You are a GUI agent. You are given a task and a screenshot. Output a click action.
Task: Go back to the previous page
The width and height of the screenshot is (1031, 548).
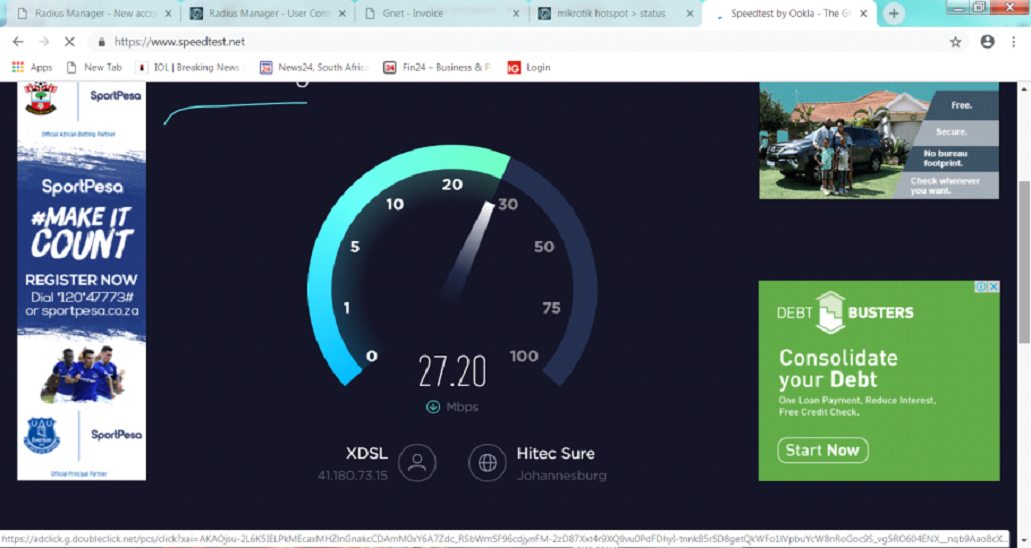tap(18, 41)
